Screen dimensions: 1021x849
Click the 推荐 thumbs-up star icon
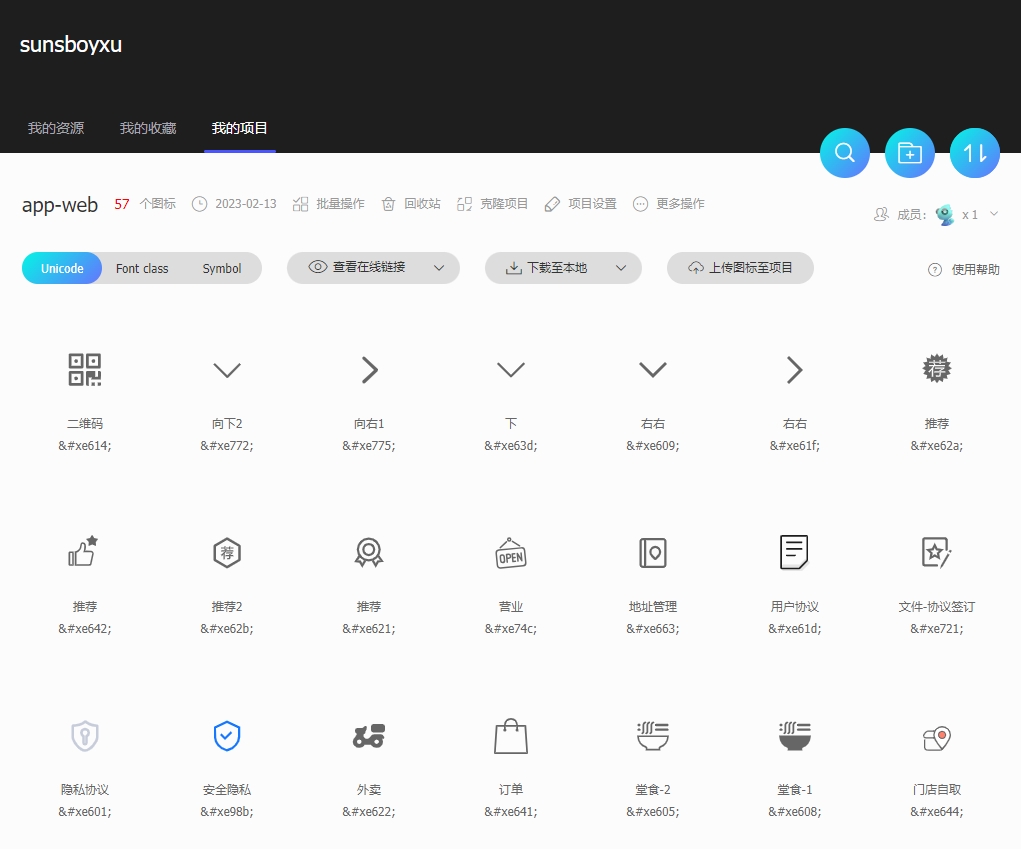tap(84, 552)
